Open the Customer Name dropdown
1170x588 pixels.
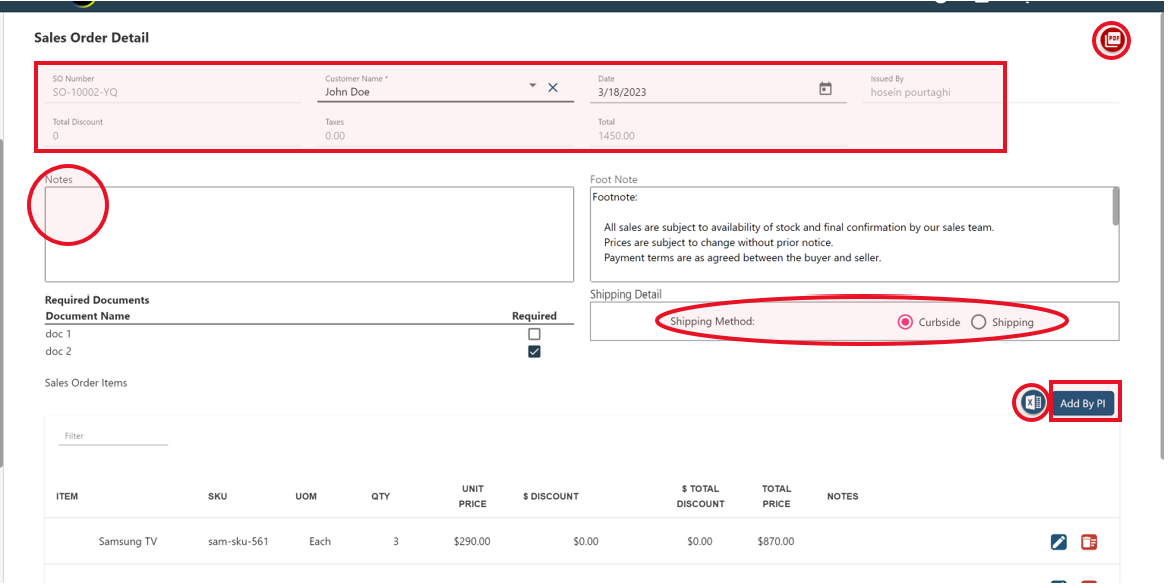point(531,87)
